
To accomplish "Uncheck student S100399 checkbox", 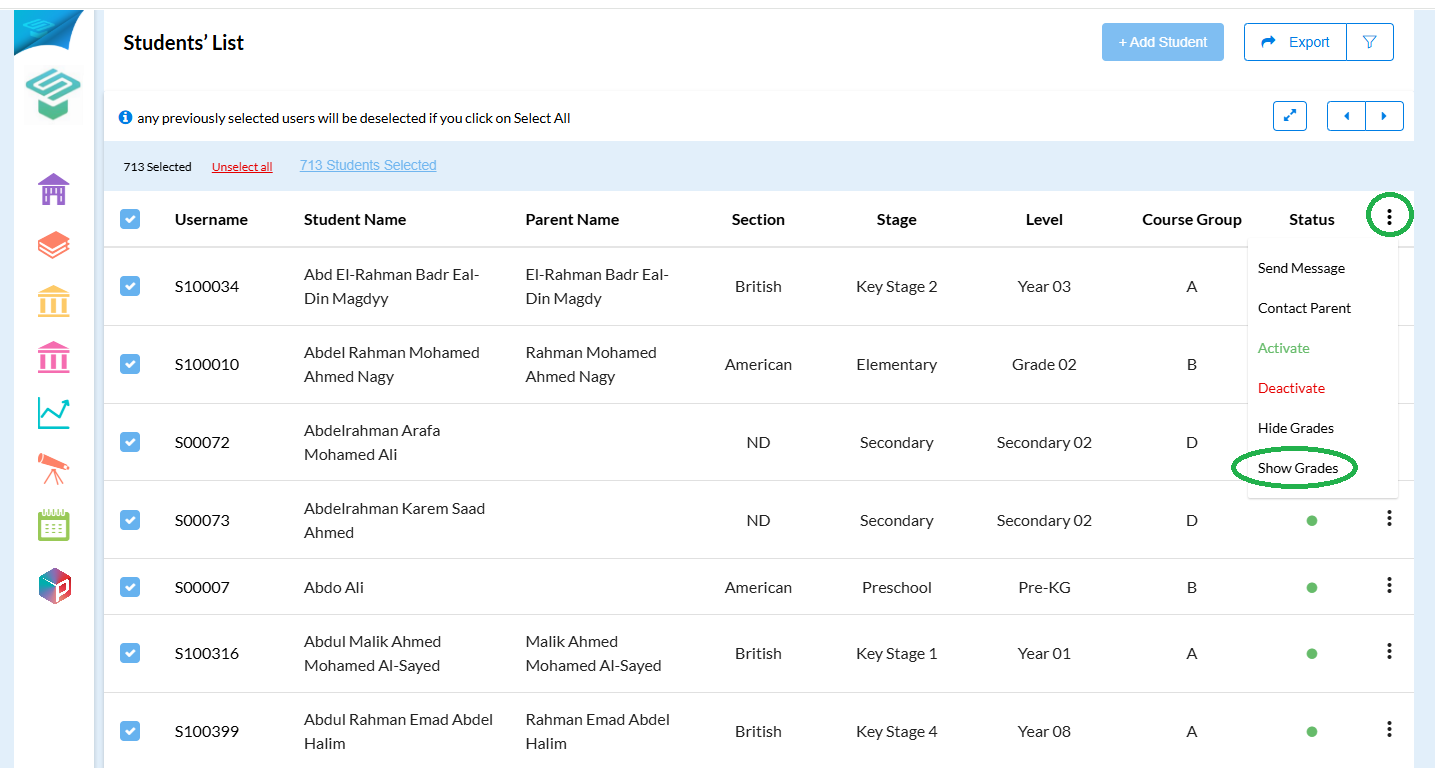I will tap(130, 731).
